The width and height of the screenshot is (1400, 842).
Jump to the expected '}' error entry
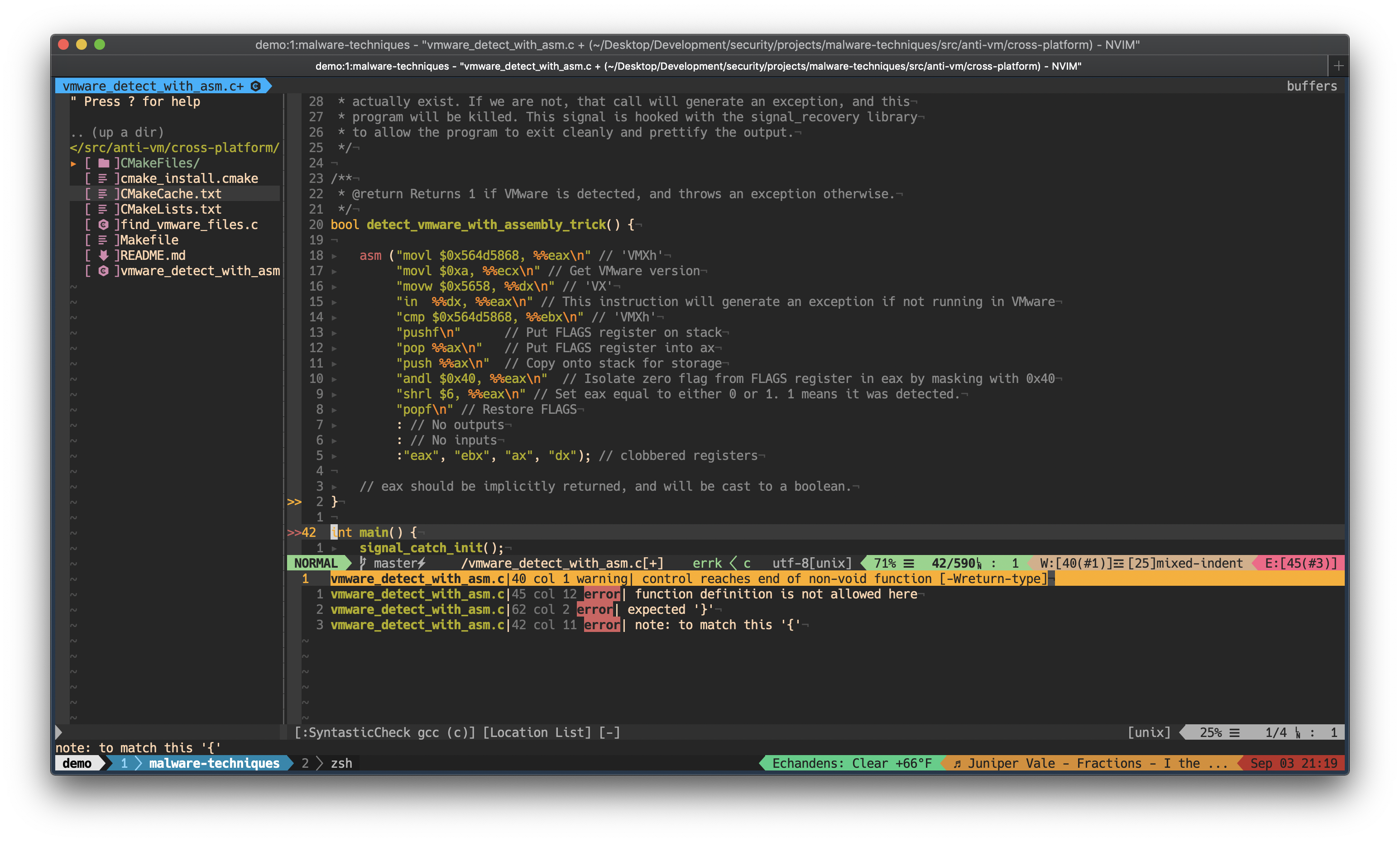click(670, 609)
